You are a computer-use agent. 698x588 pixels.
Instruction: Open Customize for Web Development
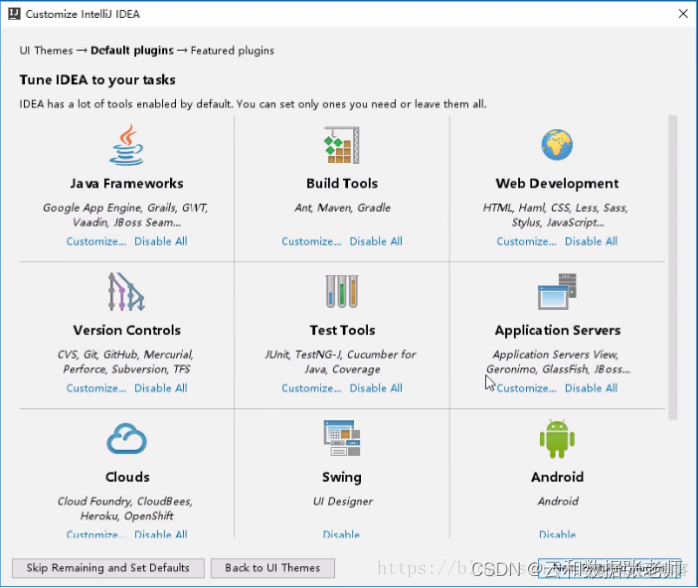tap(527, 241)
